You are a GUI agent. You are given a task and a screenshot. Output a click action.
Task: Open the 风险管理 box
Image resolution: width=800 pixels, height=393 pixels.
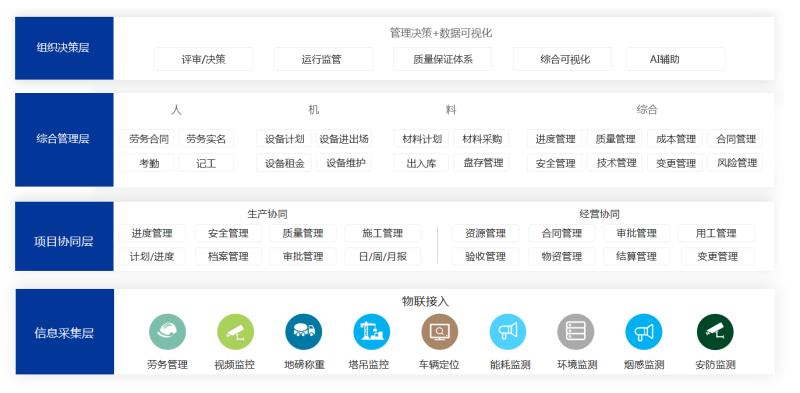[735, 163]
